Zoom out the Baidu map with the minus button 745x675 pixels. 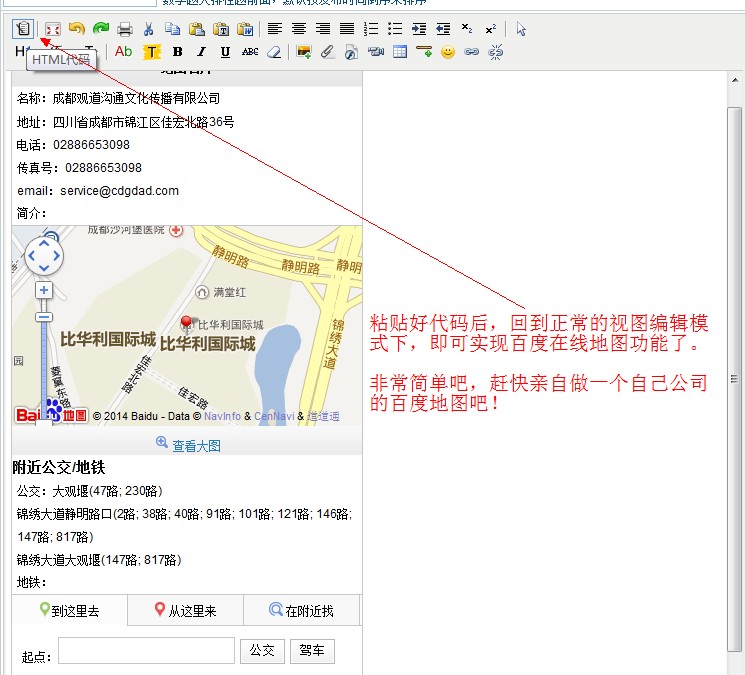[44, 317]
